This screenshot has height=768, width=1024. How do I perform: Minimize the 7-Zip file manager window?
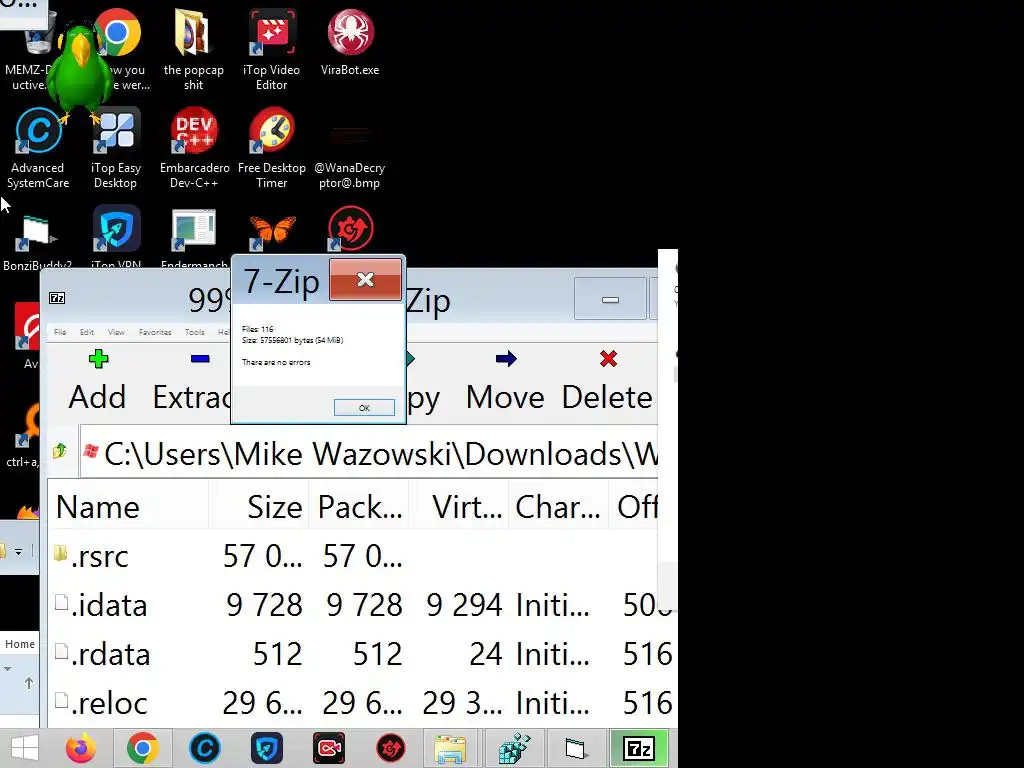pos(610,299)
